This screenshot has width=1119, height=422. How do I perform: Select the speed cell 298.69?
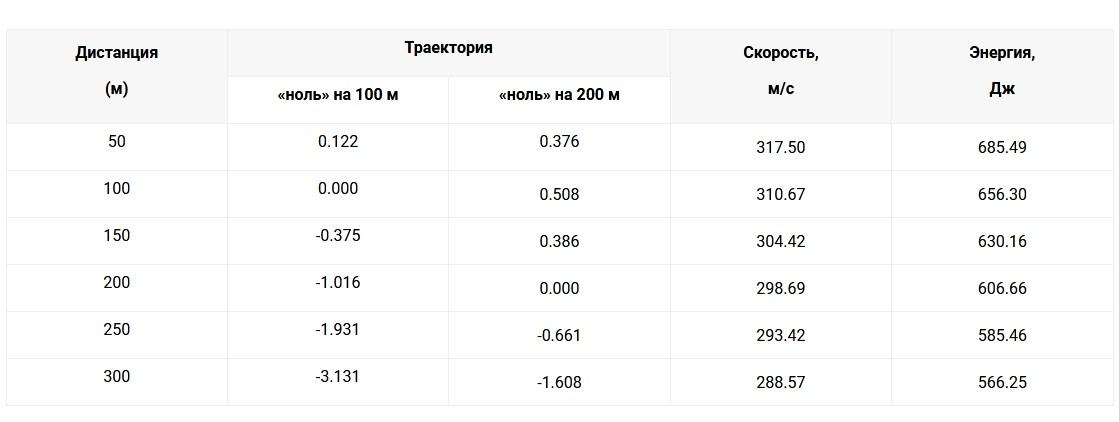point(781,288)
